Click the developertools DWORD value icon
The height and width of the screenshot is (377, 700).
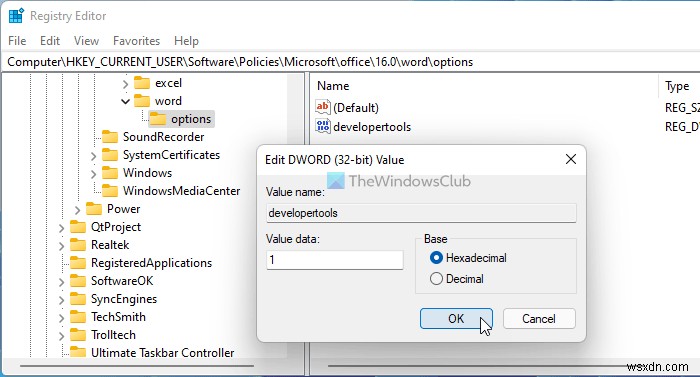(x=322, y=126)
